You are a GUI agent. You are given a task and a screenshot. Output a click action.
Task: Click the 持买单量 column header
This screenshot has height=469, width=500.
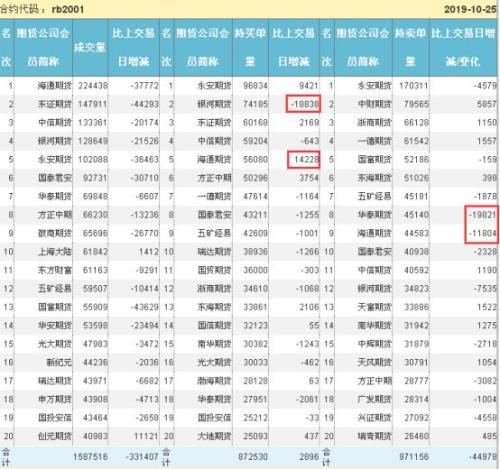(250, 47)
